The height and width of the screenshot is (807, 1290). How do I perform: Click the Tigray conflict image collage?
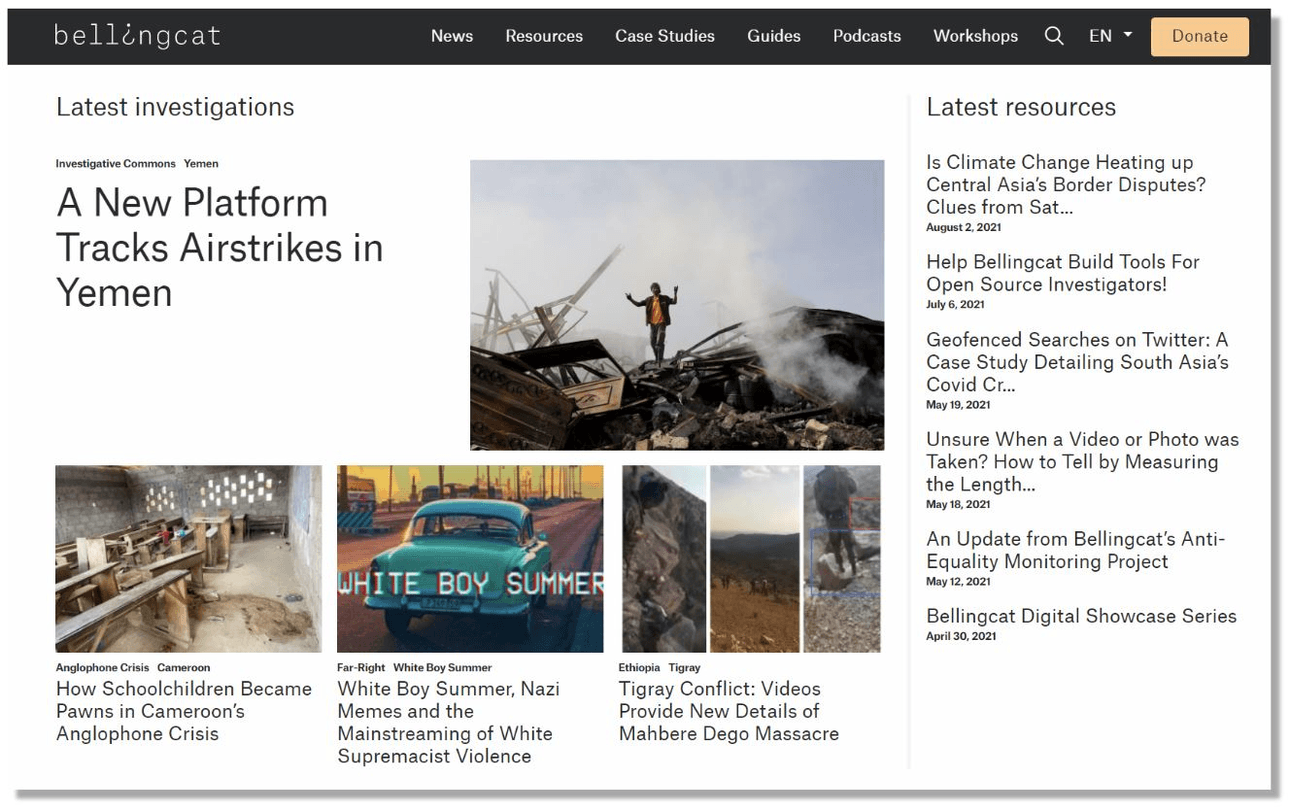click(x=751, y=558)
